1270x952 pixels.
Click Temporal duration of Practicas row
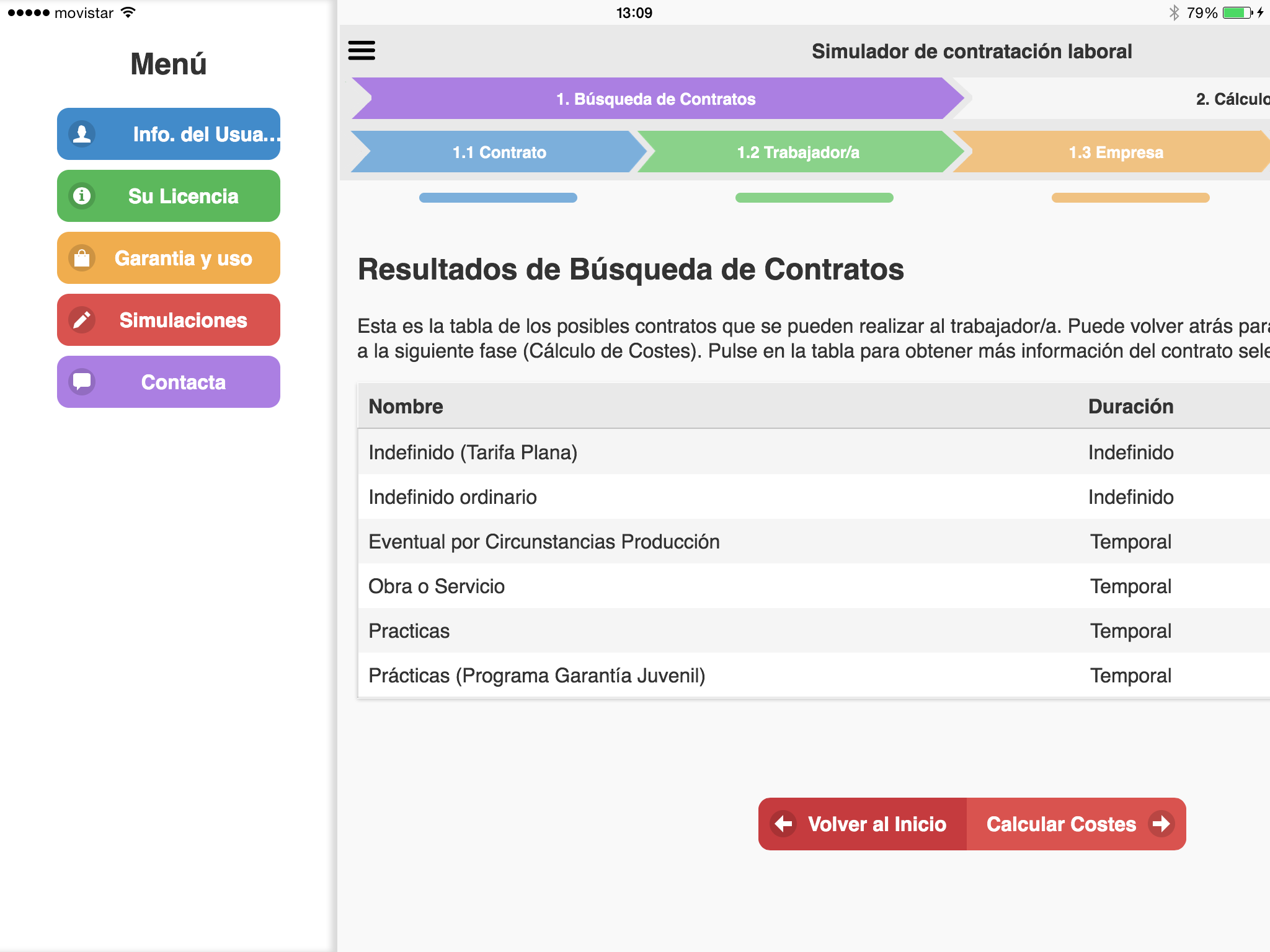pos(1130,630)
